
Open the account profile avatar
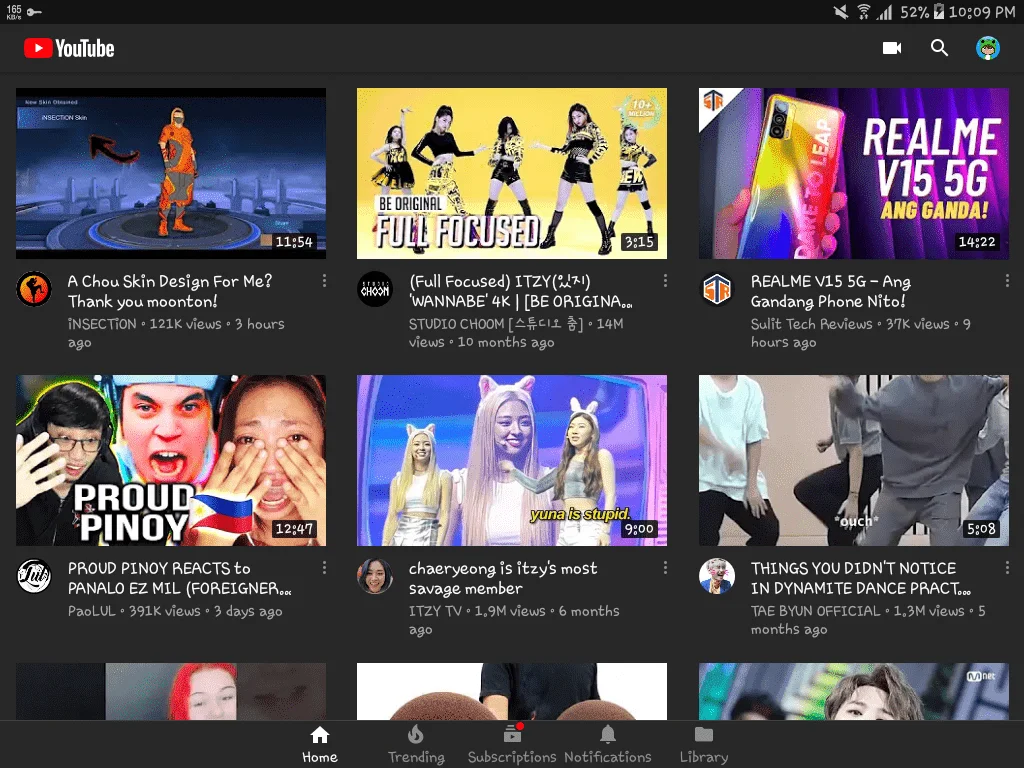987,48
